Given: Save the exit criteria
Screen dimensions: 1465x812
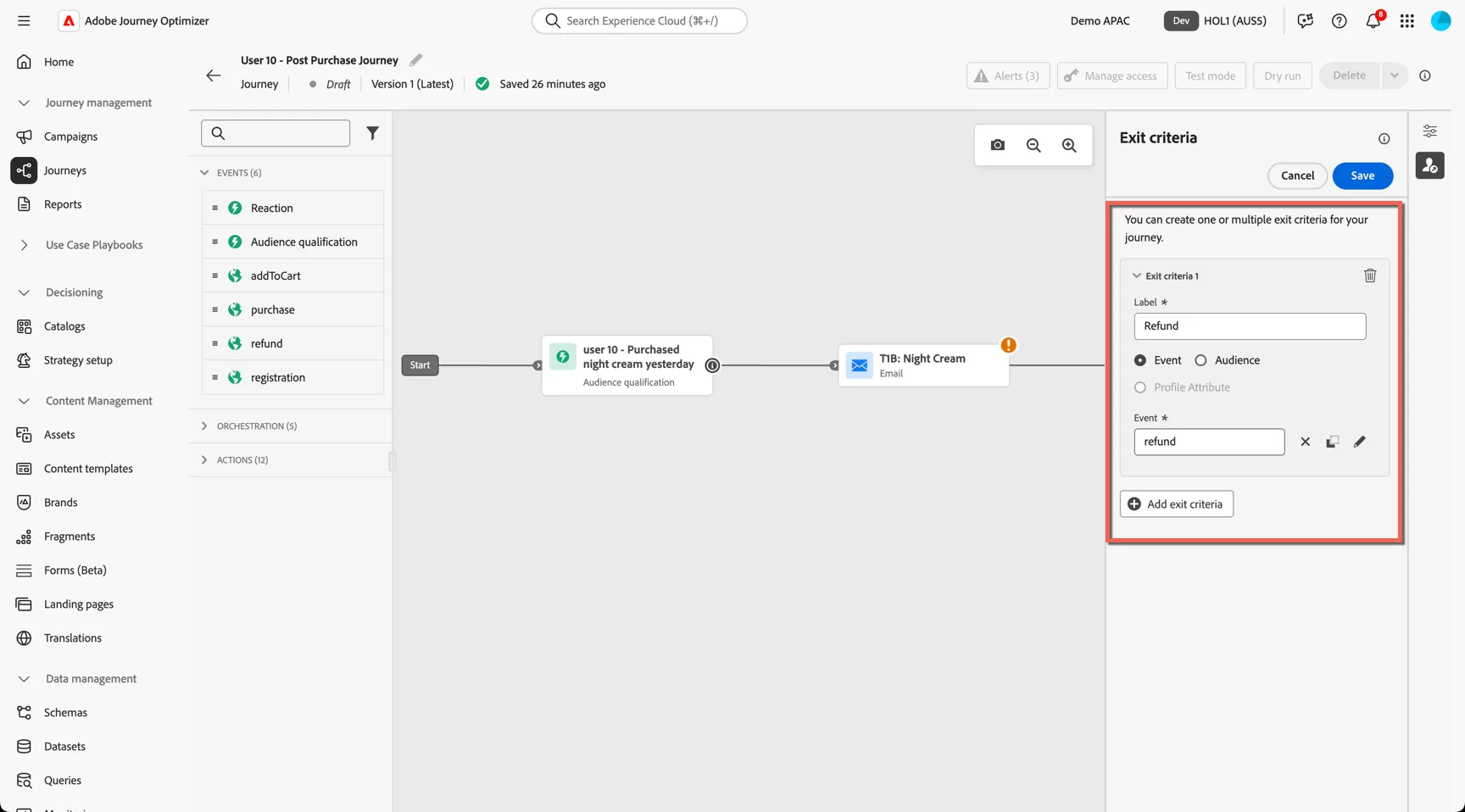Looking at the screenshot, I should [1362, 175].
